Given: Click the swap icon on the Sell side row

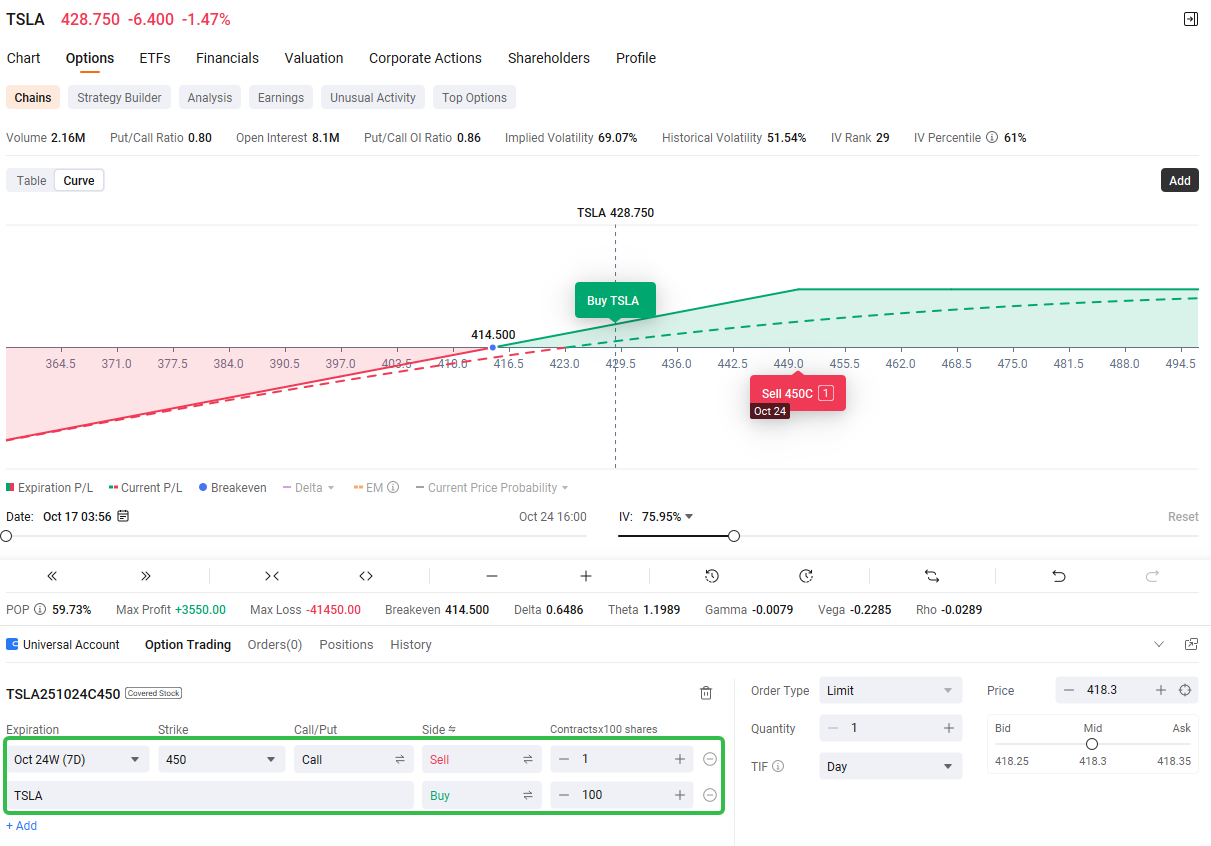Looking at the screenshot, I should [x=527, y=759].
